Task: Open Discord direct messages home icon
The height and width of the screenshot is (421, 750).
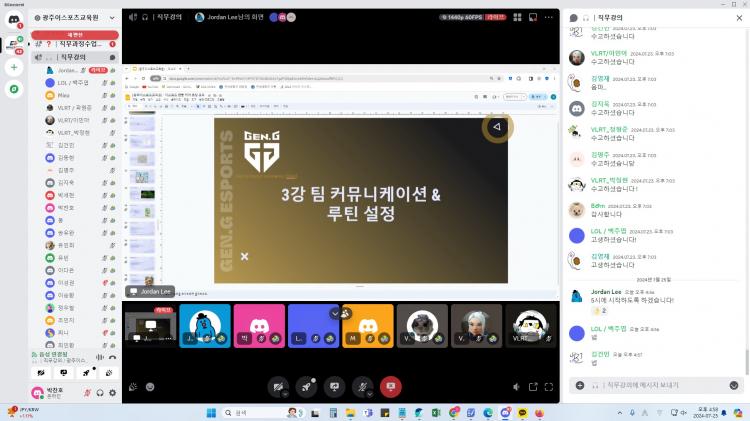Action: coord(14,20)
